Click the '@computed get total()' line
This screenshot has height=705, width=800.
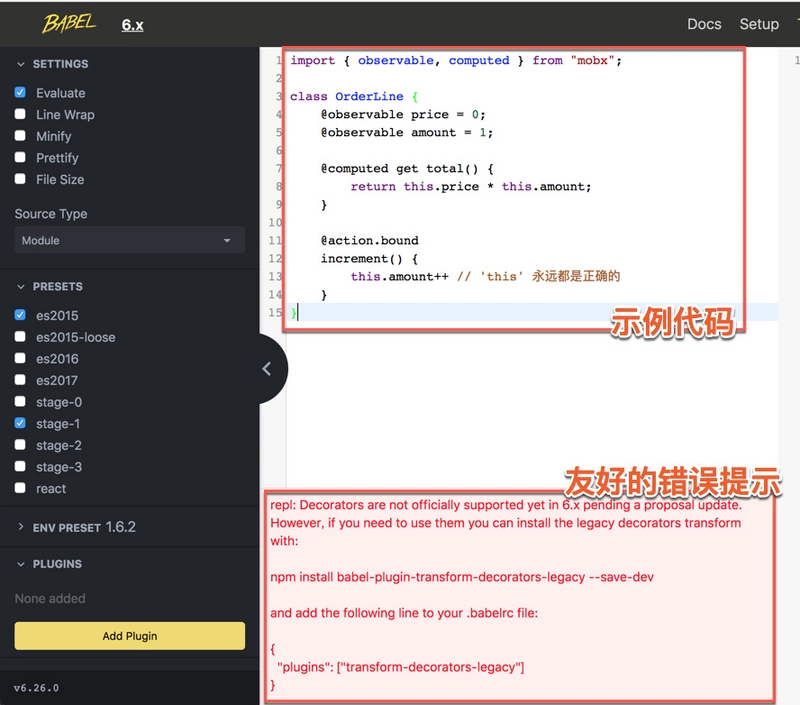point(407,169)
